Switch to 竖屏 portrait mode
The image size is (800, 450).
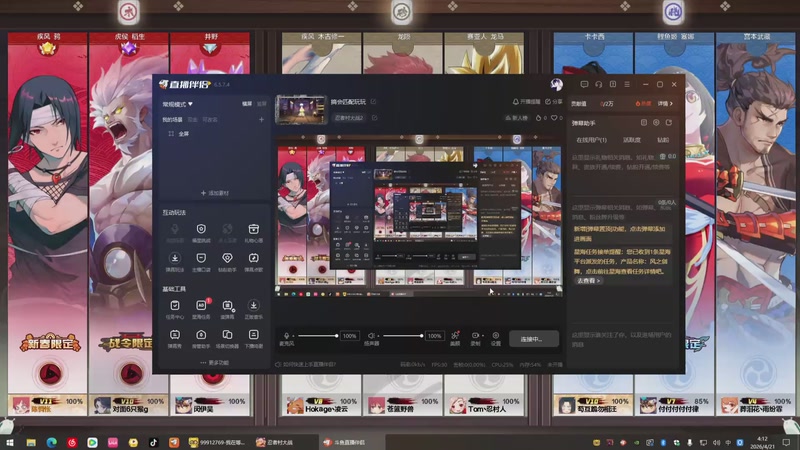tap(262, 104)
